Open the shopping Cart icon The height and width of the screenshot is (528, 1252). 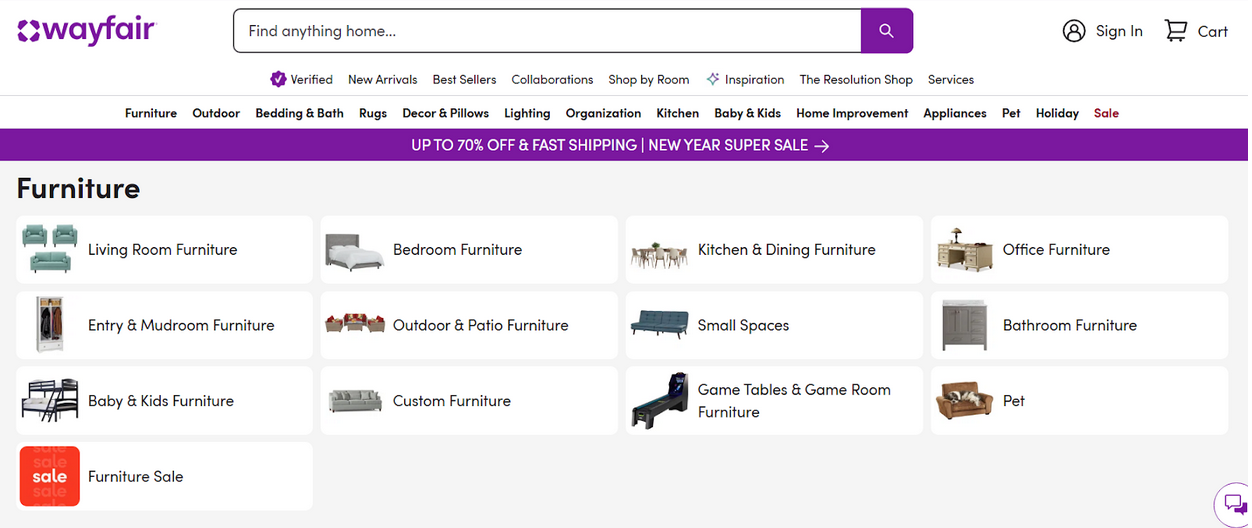pyautogui.click(x=1176, y=31)
